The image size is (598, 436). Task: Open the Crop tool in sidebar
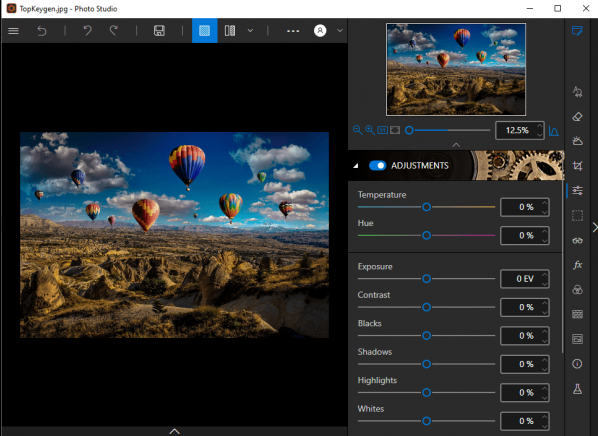tap(577, 166)
